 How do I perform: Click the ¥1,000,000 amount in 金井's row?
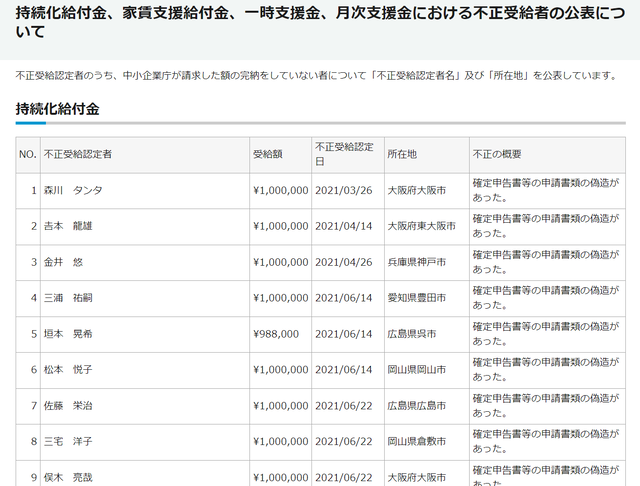pos(281,262)
